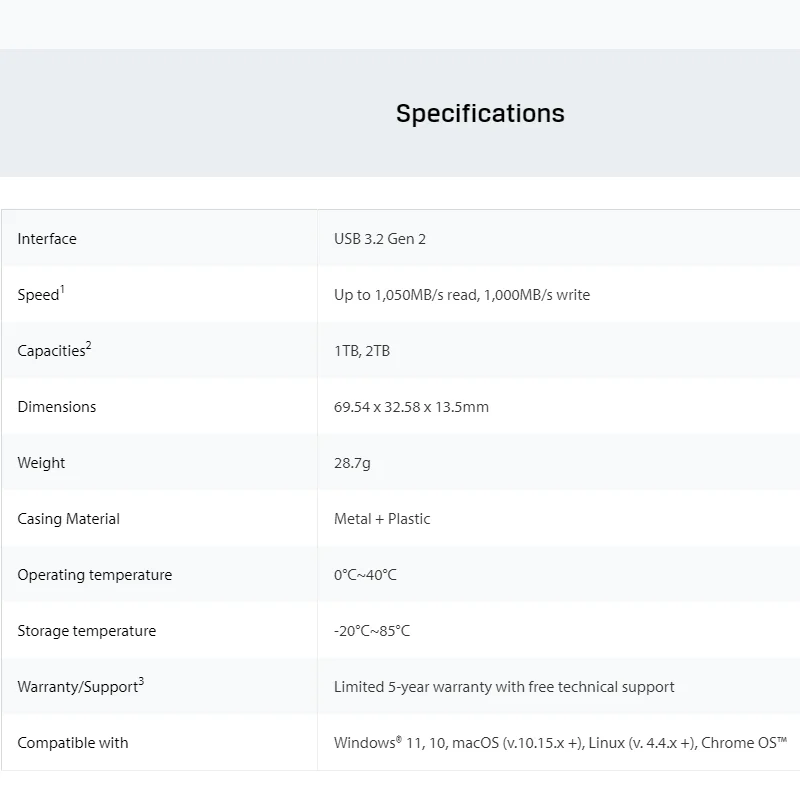Click the Dimensions row label
This screenshot has height=800, width=800.
pyautogui.click(x=57, y=407)
